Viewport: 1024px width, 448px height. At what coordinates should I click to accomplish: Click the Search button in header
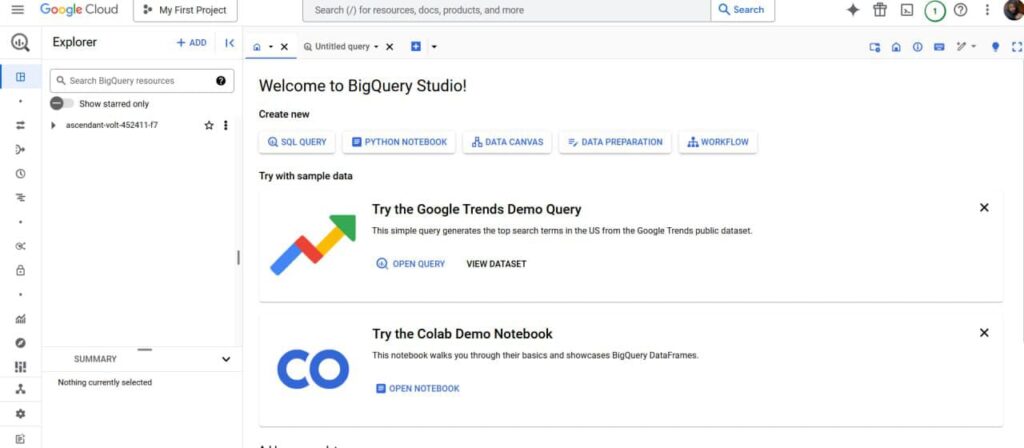tap(743, 10)
